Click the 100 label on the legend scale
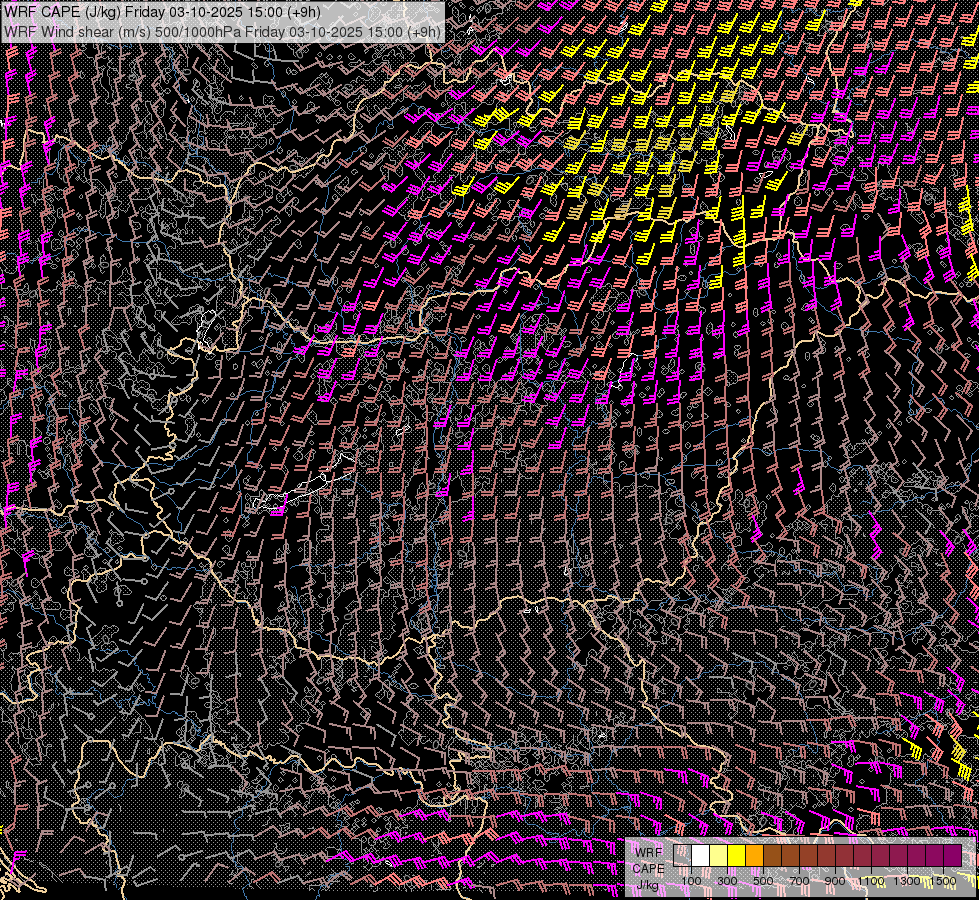This screenshot has height=900, width=979. pyautogui.click(x=691, y=881)
